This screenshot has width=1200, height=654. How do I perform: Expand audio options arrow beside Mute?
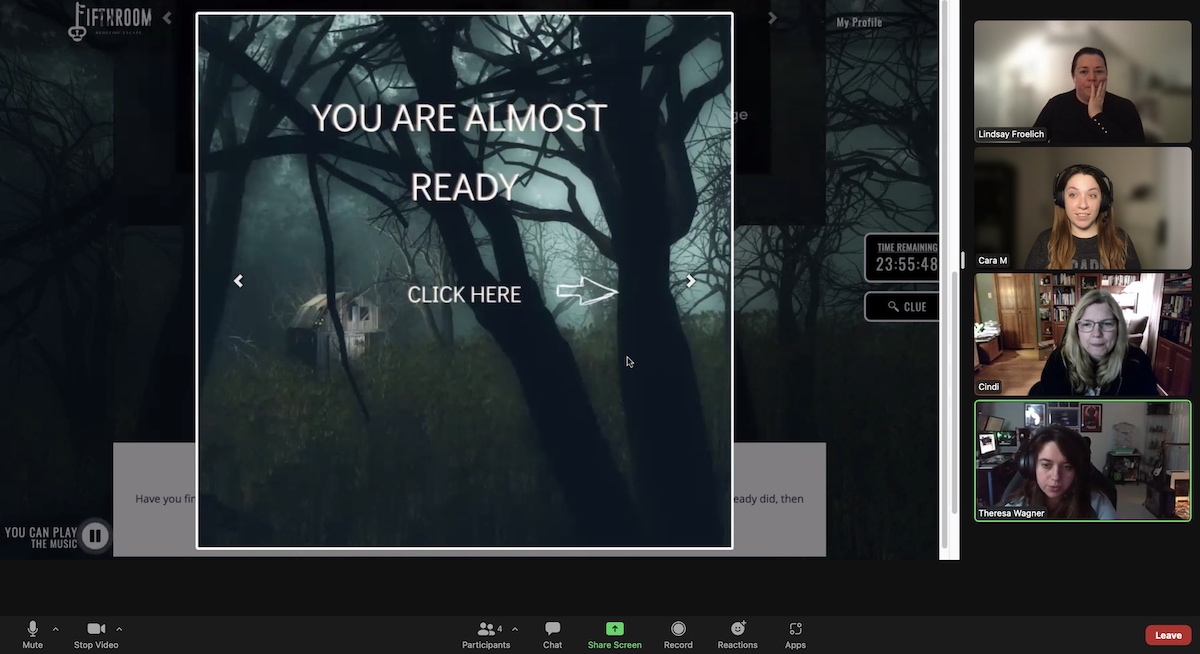55,629
